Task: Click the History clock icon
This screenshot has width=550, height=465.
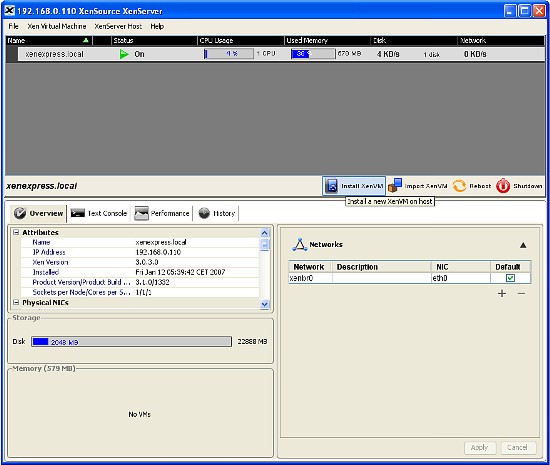Action: 204,213
